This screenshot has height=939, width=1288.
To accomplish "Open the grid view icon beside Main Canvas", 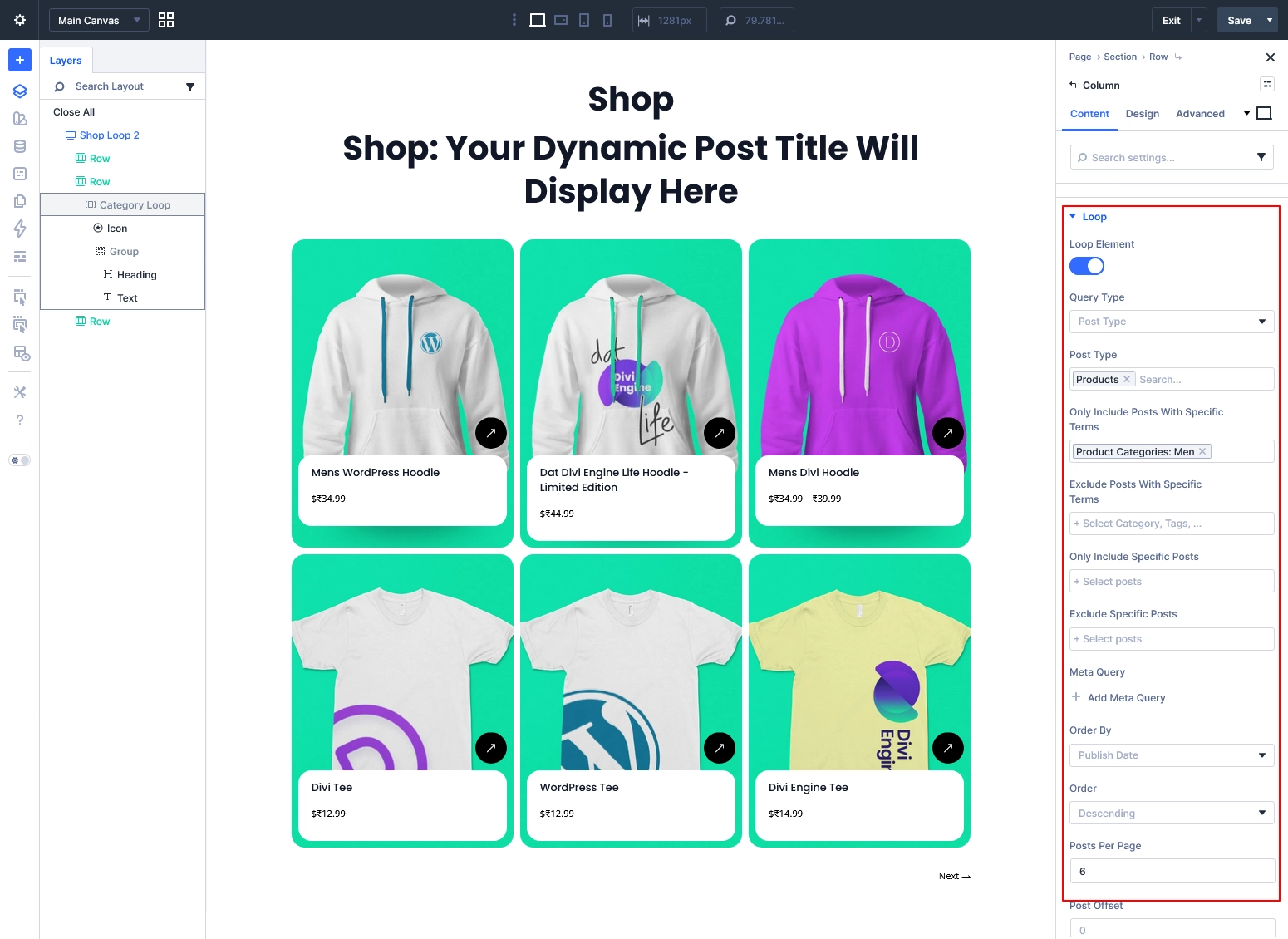I will point(166,20).
